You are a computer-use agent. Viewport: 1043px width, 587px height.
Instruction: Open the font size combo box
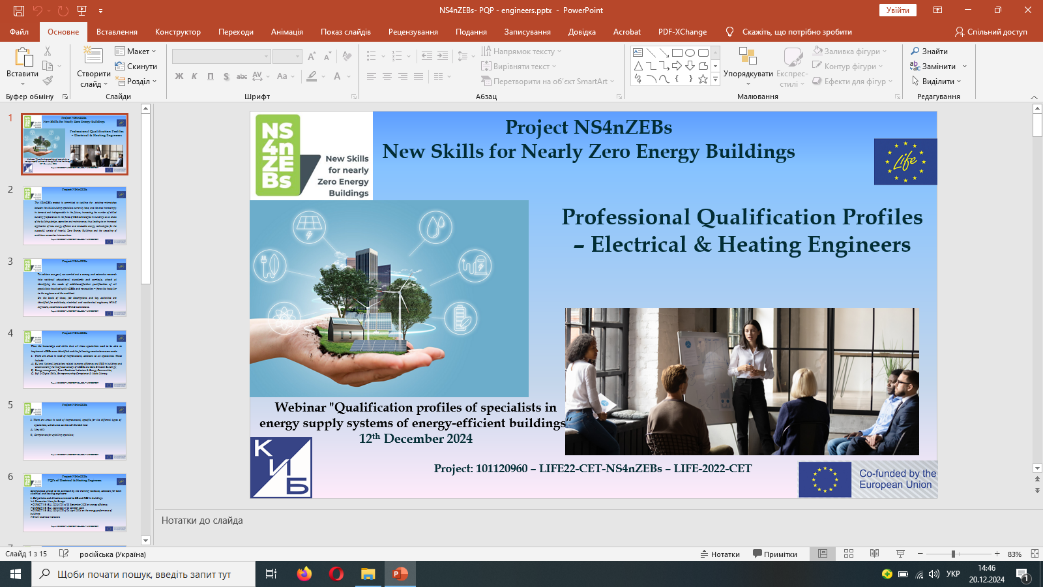(287, 57)
